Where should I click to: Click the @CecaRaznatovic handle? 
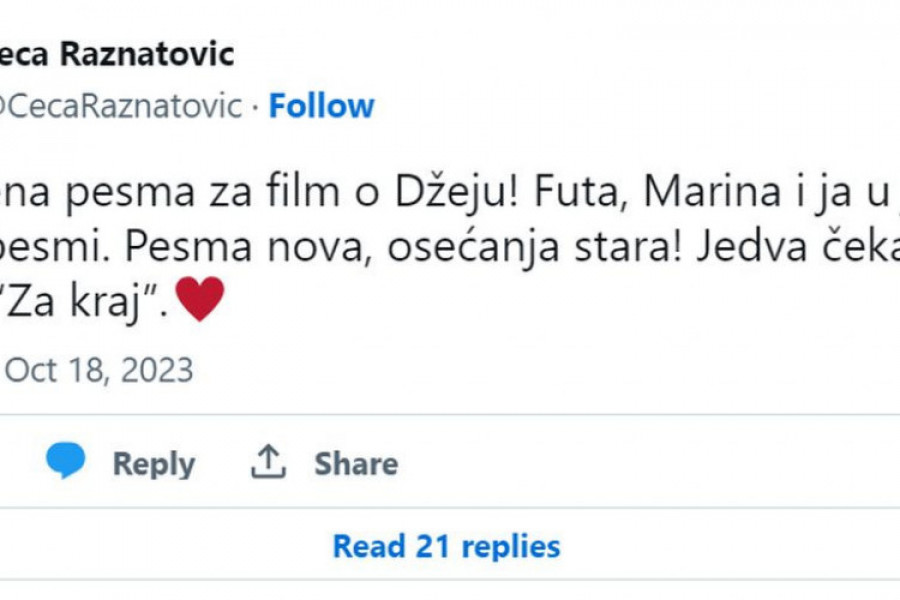tap(120, 106)
